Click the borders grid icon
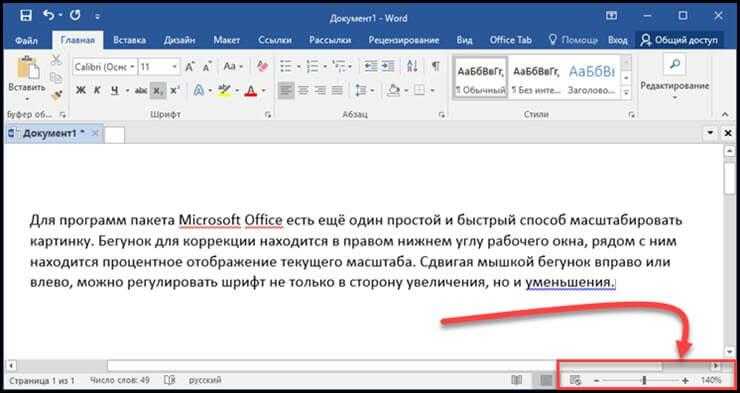740x393 pixels. pos(419,90)
